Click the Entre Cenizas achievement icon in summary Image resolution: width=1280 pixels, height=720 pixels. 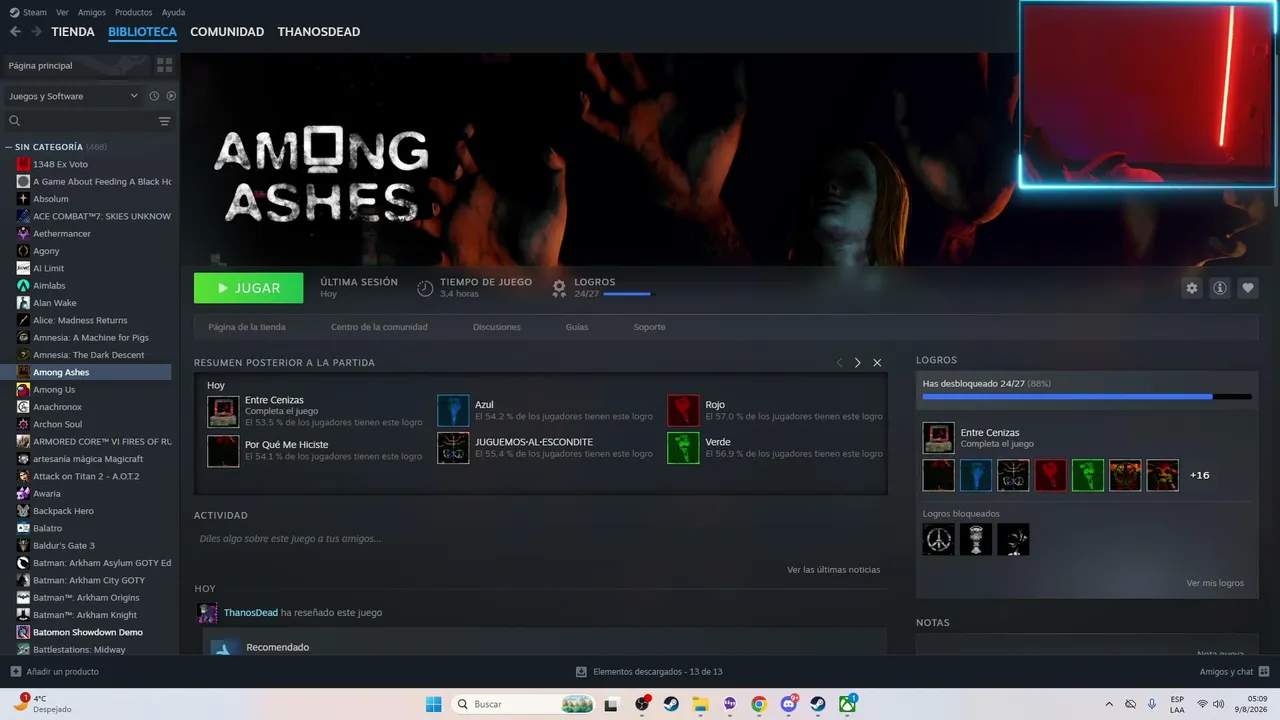pyautogui.click(x=223, y=411)
